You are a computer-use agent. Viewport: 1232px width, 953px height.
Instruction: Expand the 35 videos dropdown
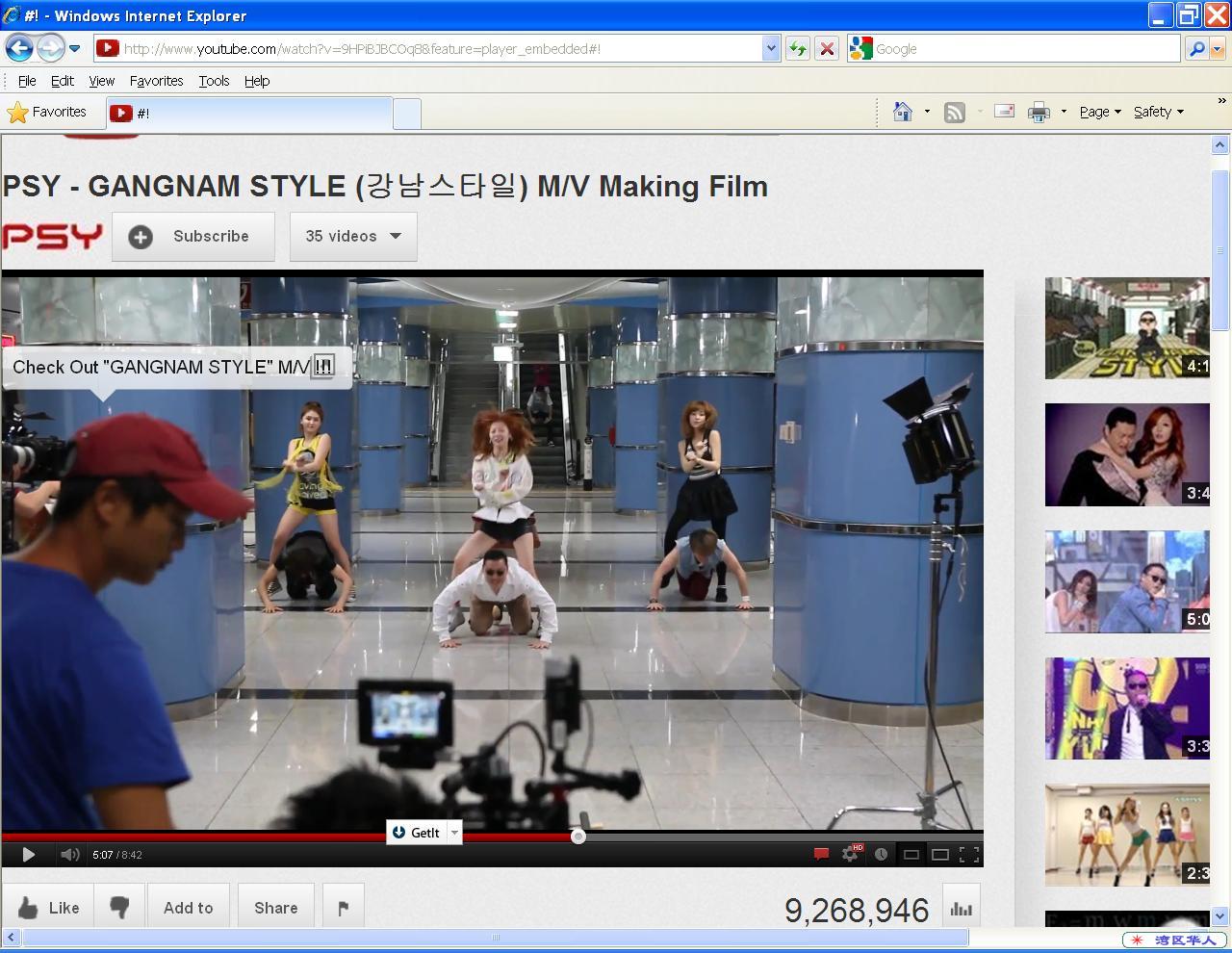click(353, 237)
